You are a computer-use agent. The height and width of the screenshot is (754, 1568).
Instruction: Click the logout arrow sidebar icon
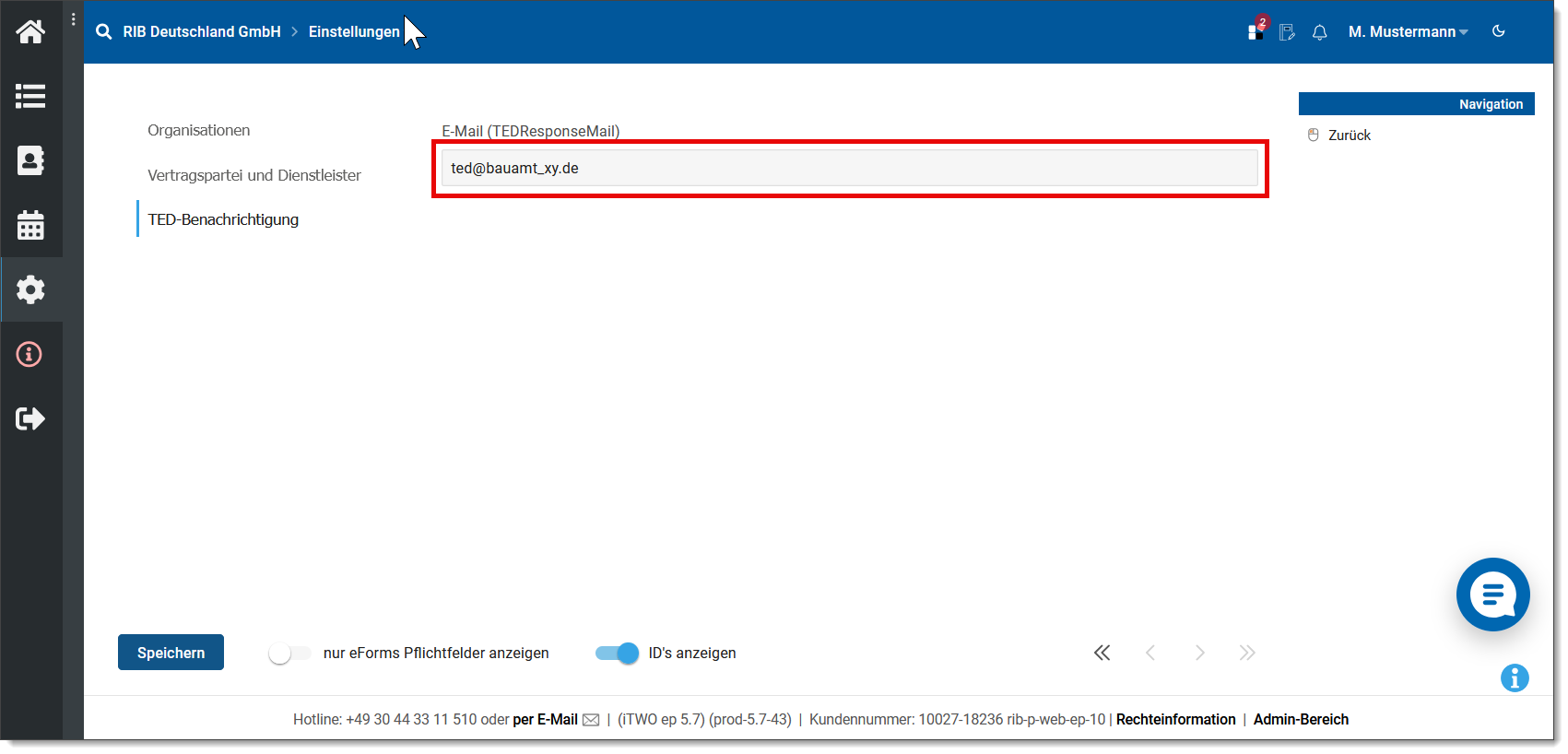click(x=30, y=418)
